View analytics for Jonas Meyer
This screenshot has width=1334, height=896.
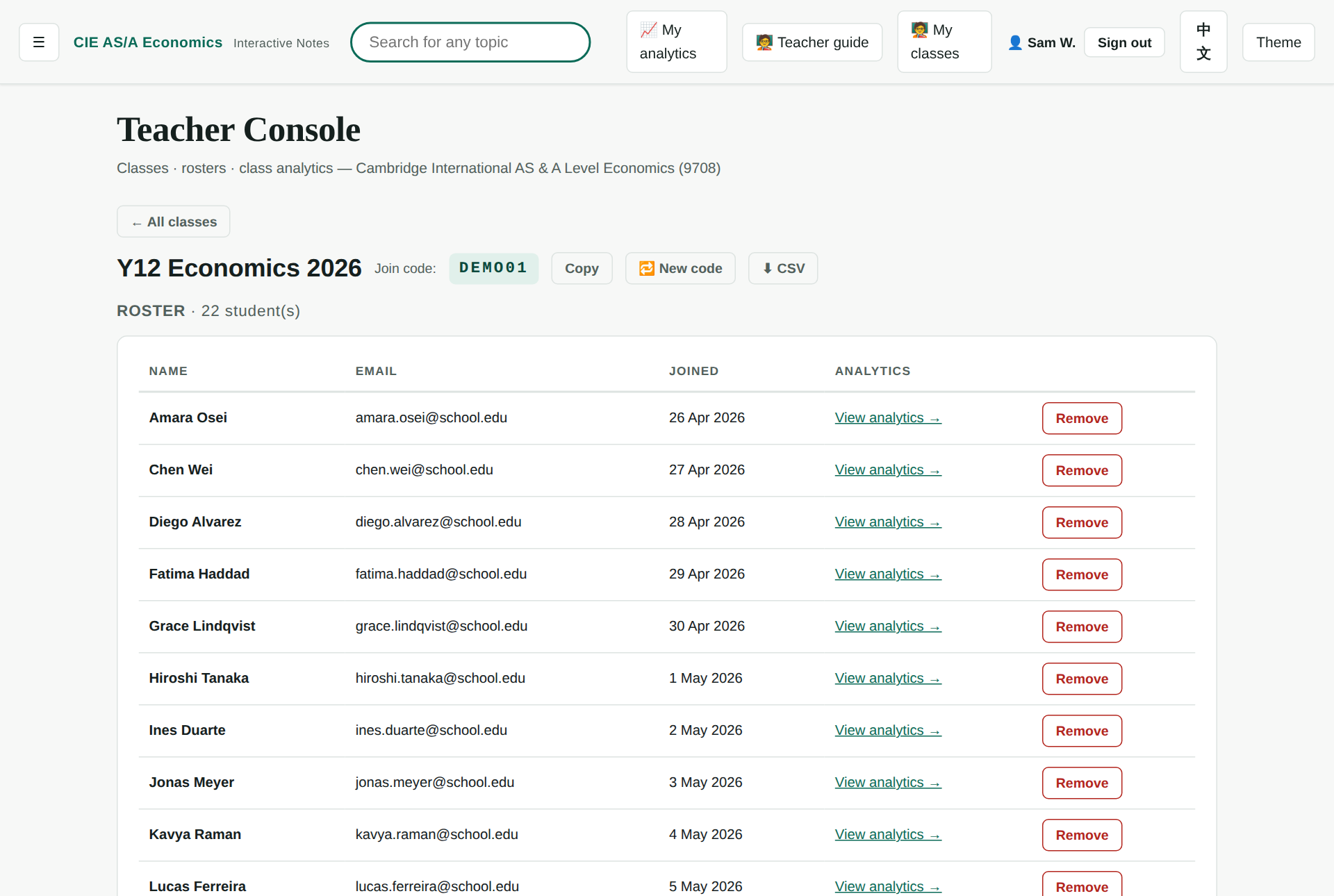(x=888, y=783)
